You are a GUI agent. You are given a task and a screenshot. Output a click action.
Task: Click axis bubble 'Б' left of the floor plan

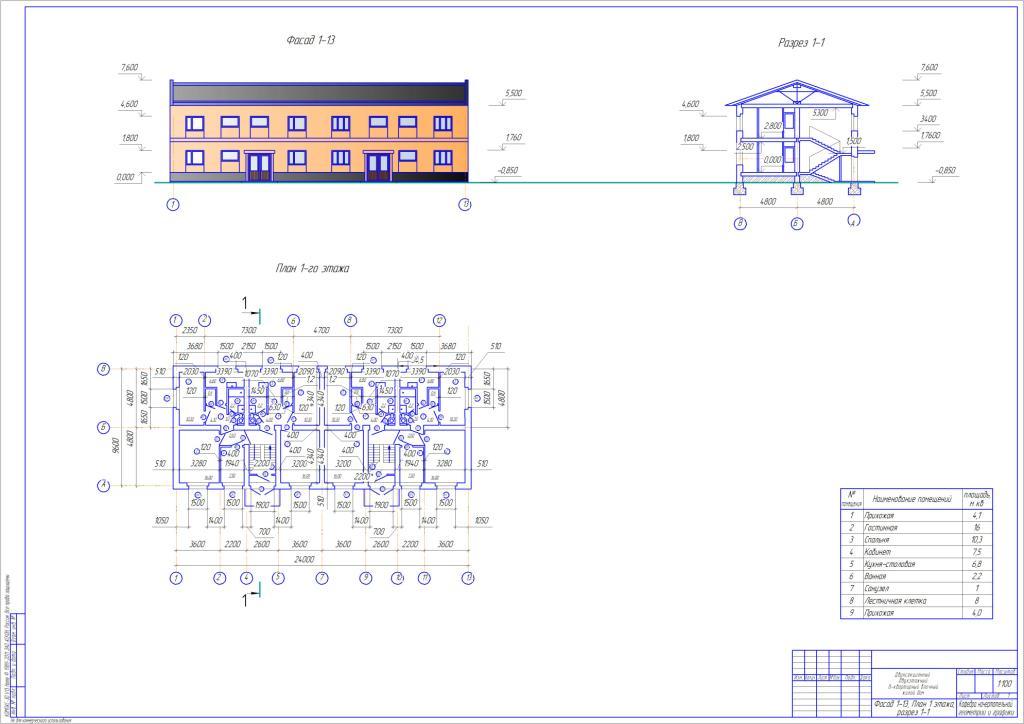point(103,428)
